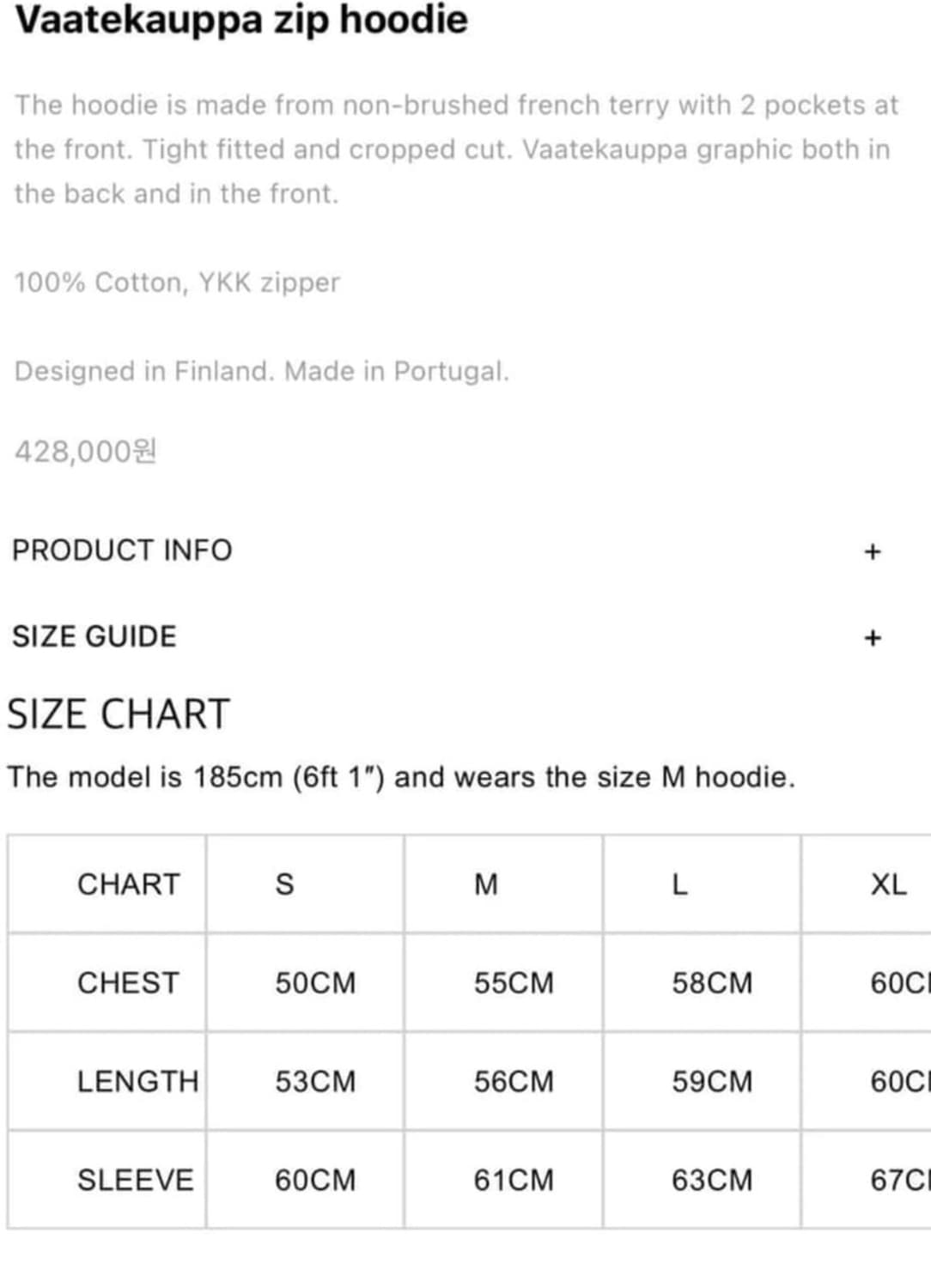Image resolution: width=931 pixels, height=1288 pixels.
Task: Expand the SIZE GUIDE plus icon
Action: coord(873,638)
